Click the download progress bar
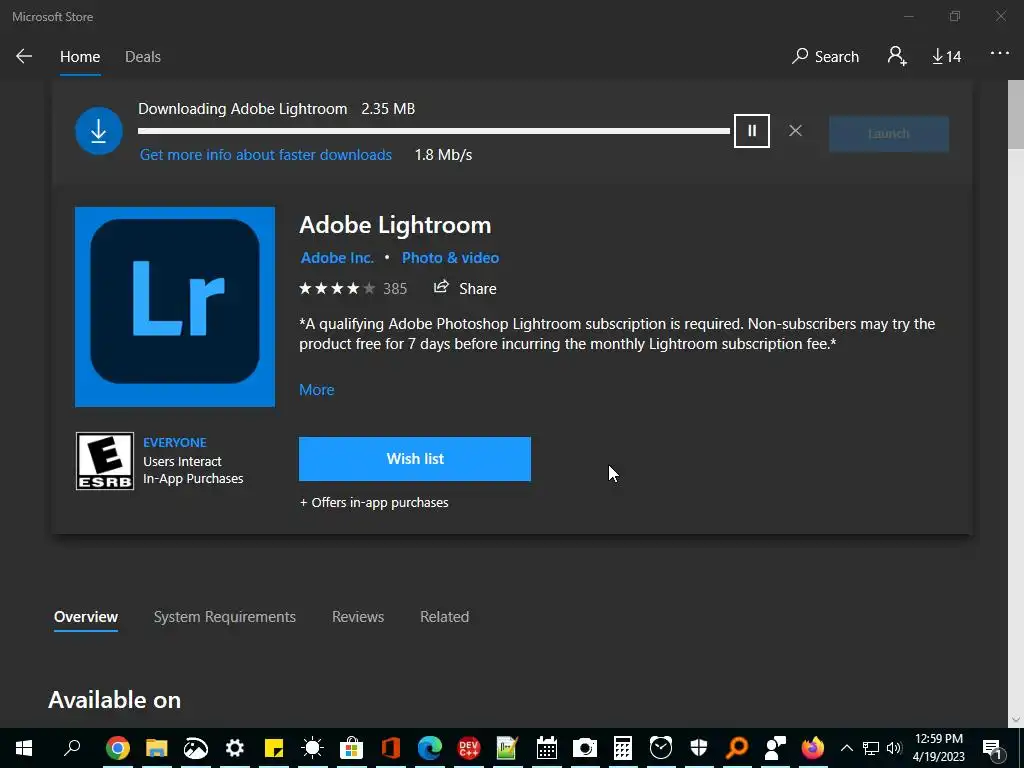 (x=434, y=131)
